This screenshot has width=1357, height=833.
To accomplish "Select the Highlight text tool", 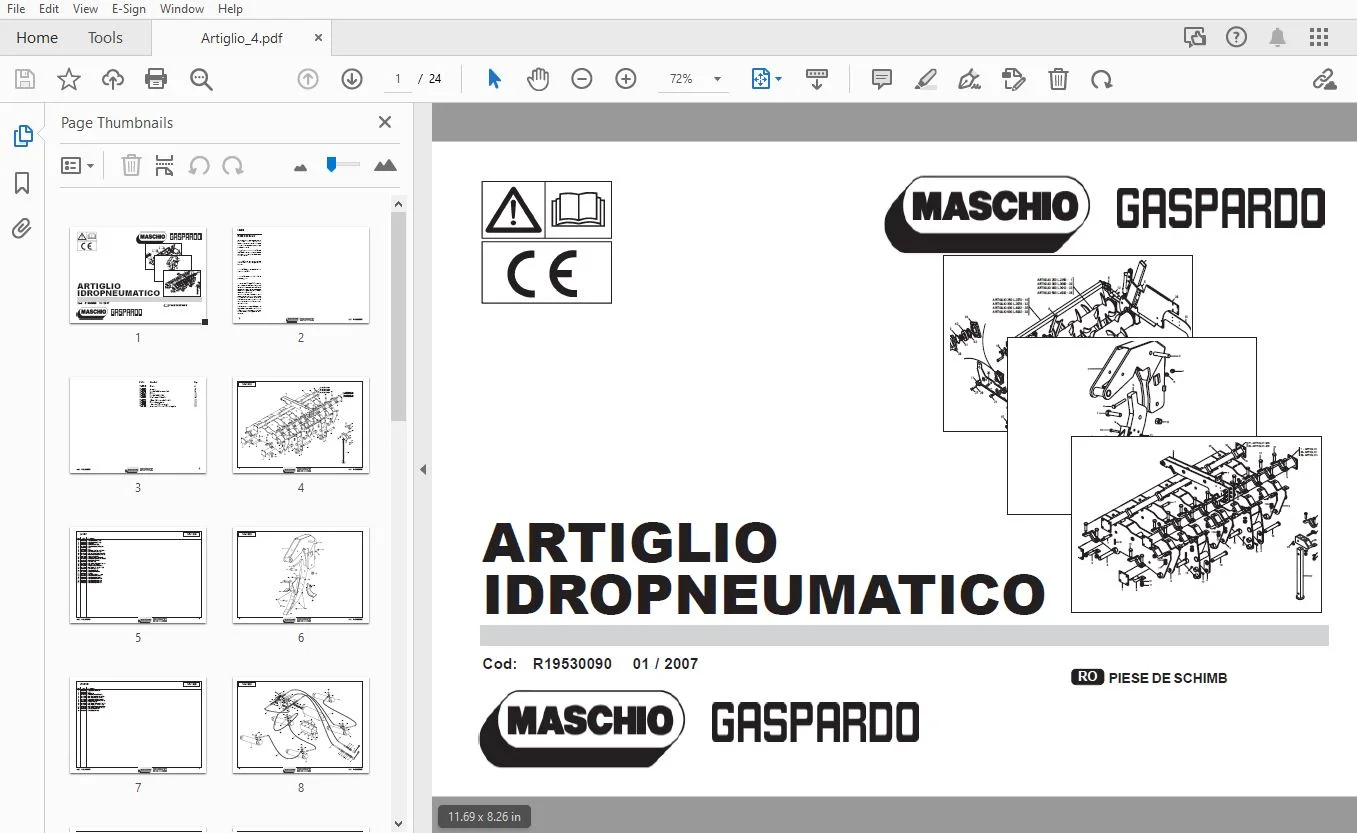I will pos(926,79).
